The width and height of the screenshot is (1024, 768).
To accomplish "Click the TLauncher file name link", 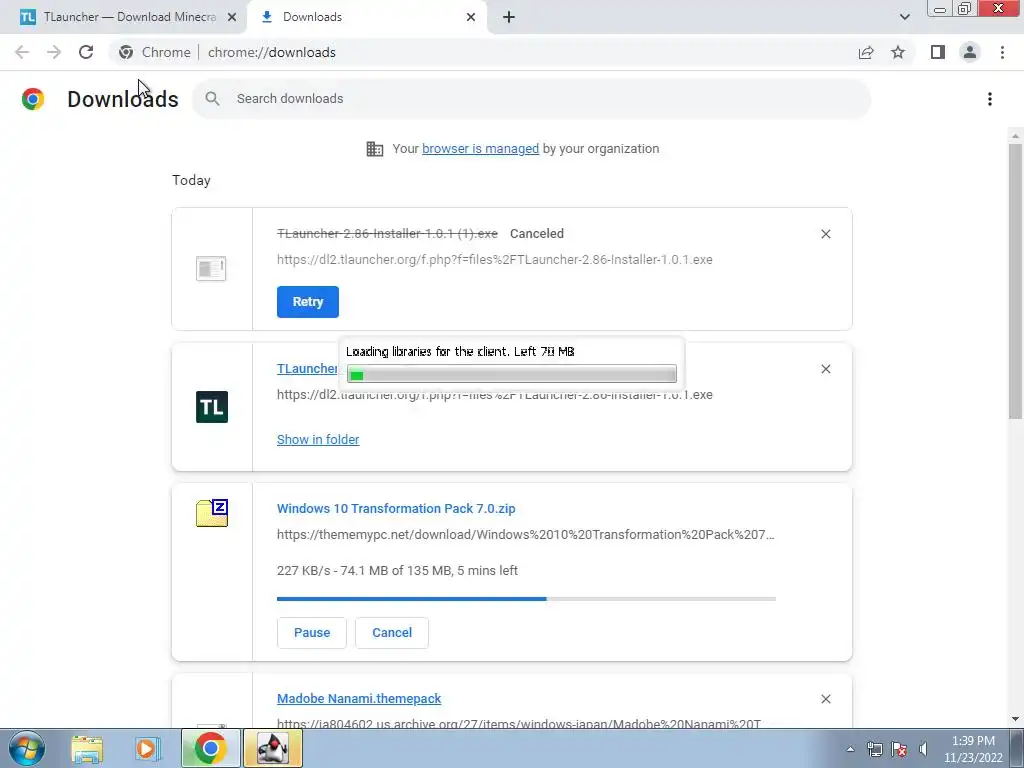I will coord(308,369).
